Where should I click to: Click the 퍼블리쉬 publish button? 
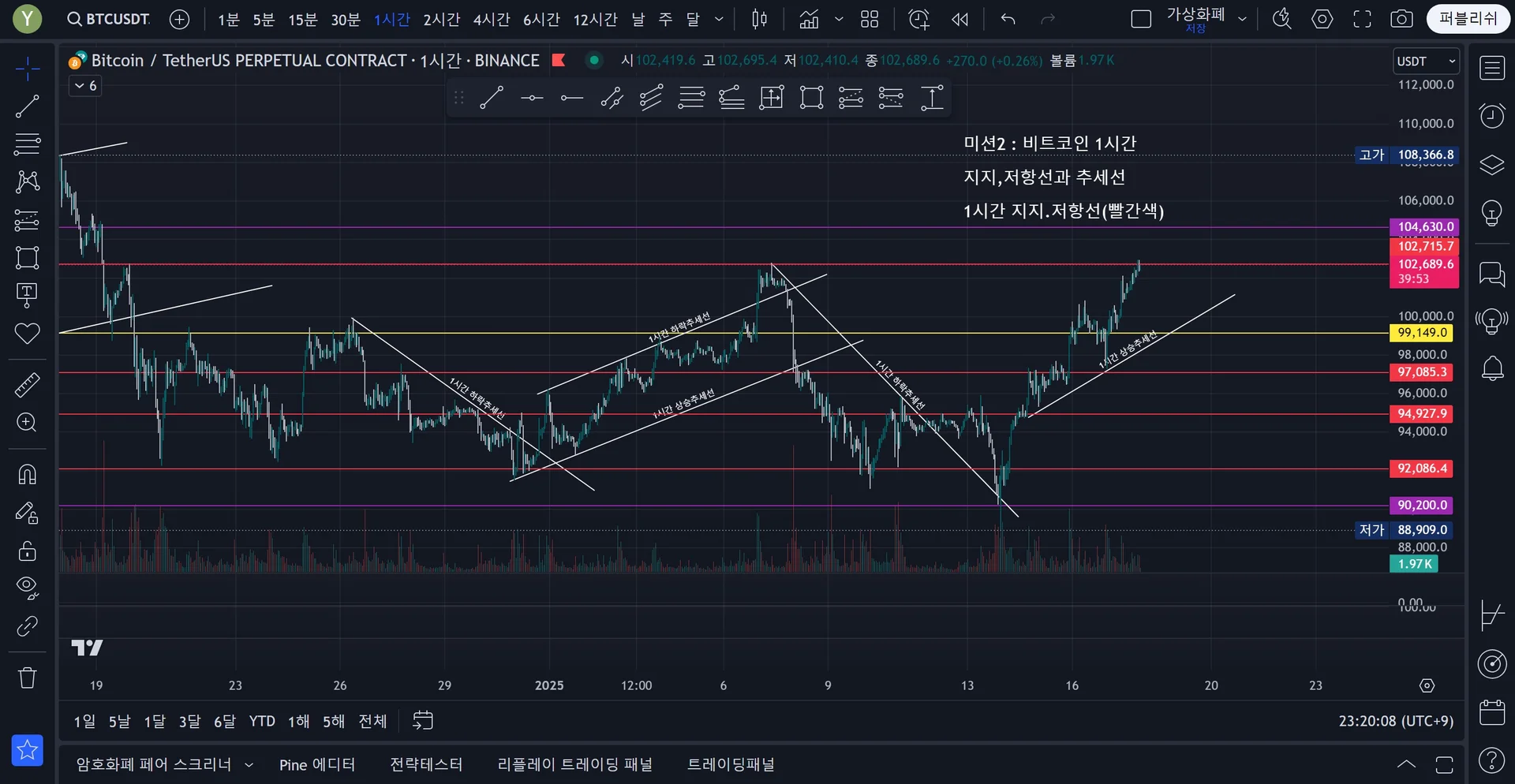pos(1468,19)
